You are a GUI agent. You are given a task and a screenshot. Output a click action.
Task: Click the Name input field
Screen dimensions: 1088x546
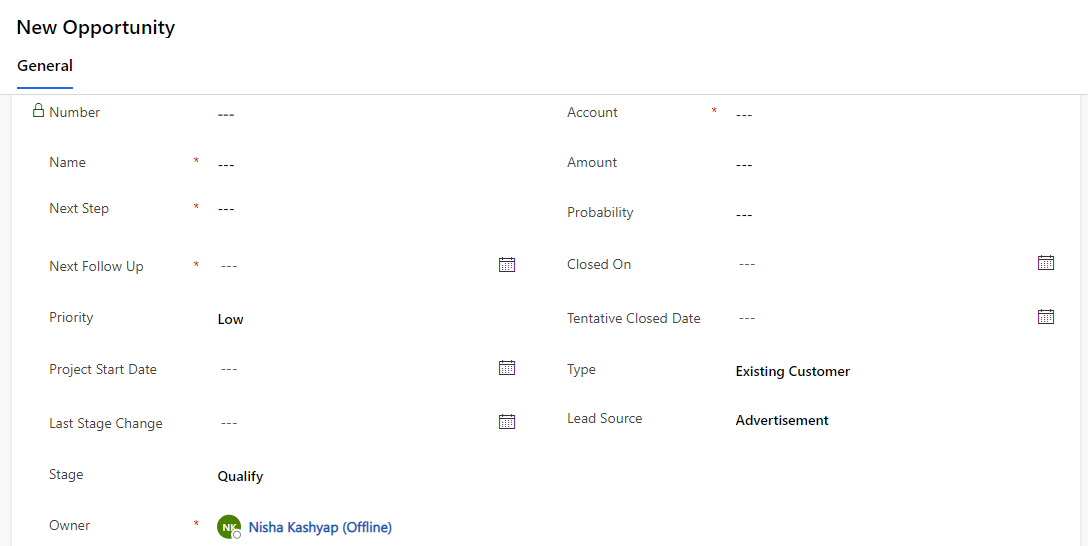click(360, 164)
